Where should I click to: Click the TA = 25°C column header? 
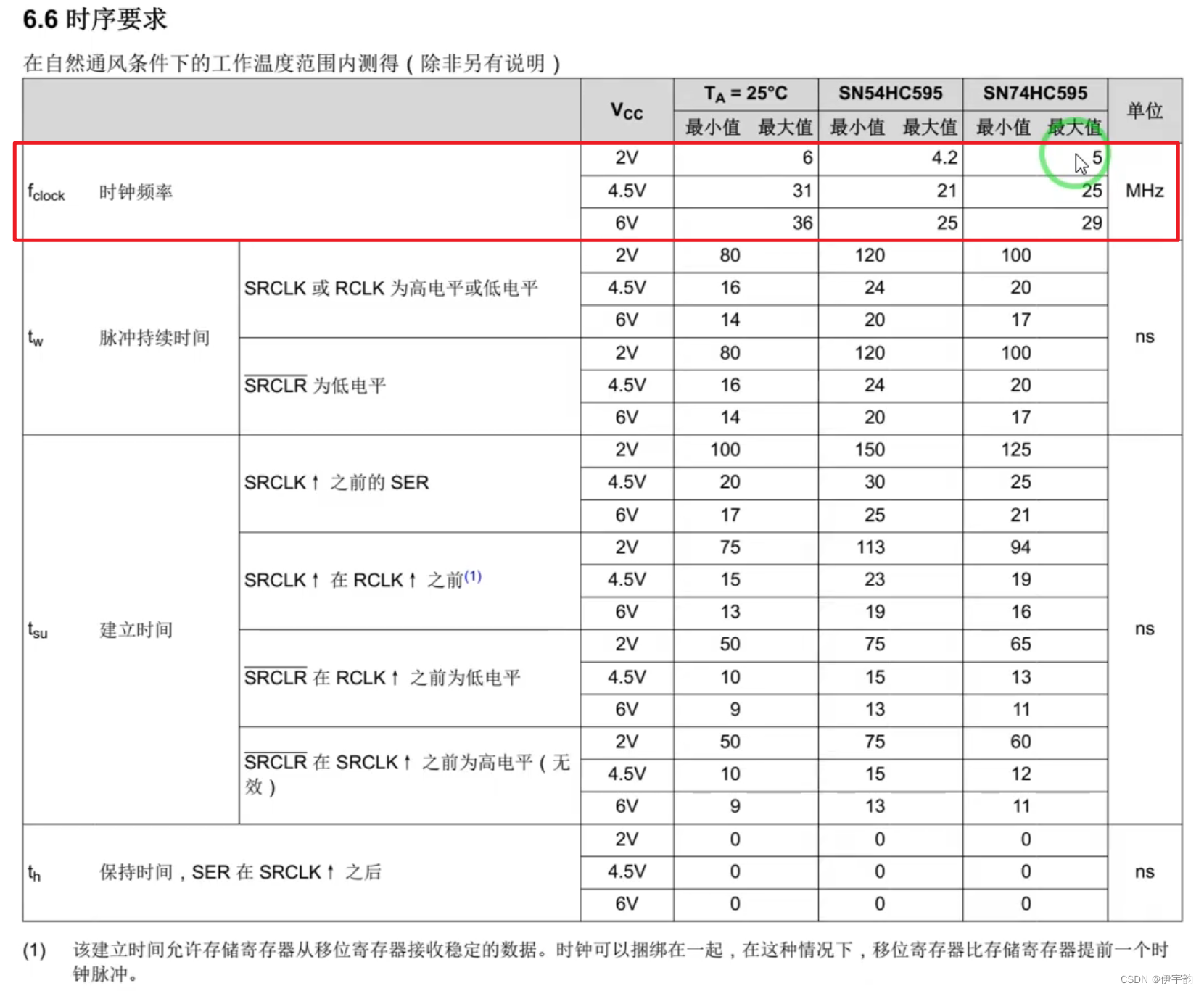pyautogui.click(x=746, y=93)
